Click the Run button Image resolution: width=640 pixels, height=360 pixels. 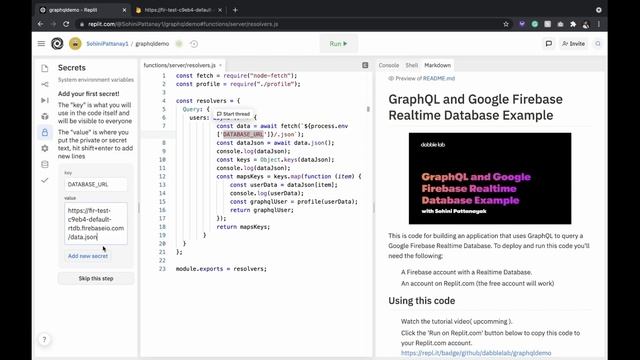point(338,44)
